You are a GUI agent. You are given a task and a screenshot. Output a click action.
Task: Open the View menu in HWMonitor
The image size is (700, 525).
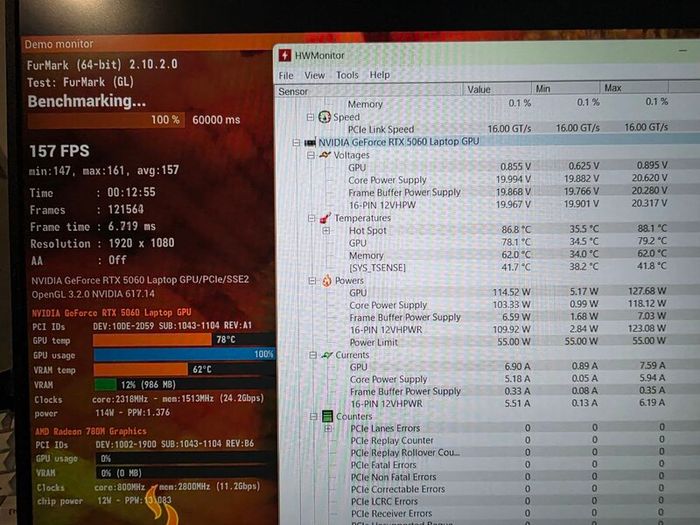point(315,75)
